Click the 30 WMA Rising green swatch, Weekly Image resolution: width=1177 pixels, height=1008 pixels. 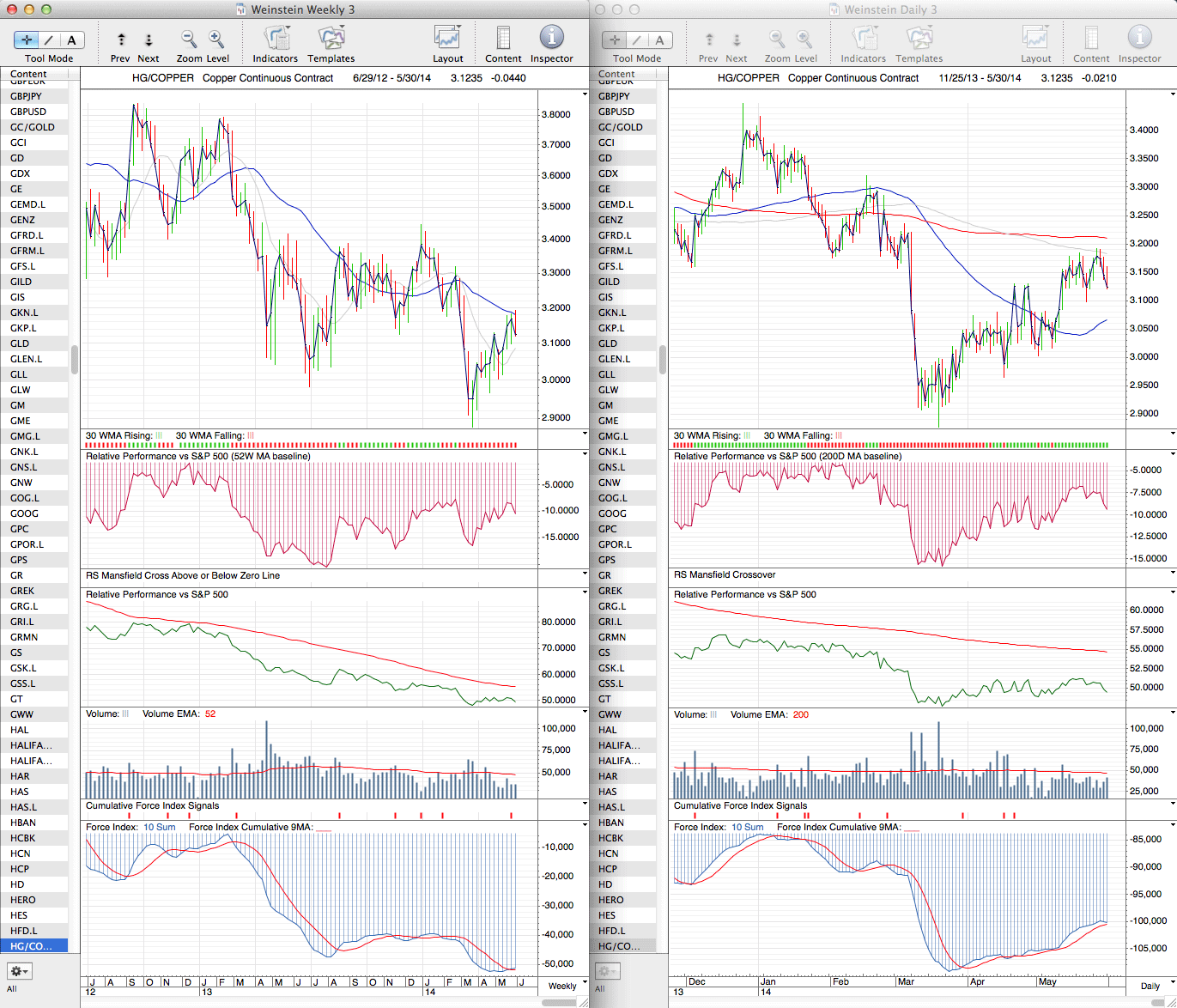click(x=159, y=436)
